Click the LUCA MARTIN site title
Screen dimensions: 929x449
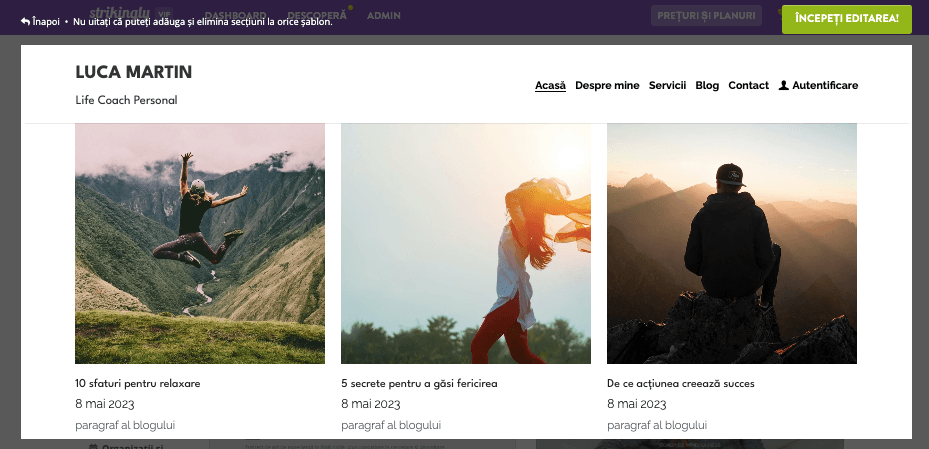134,72
